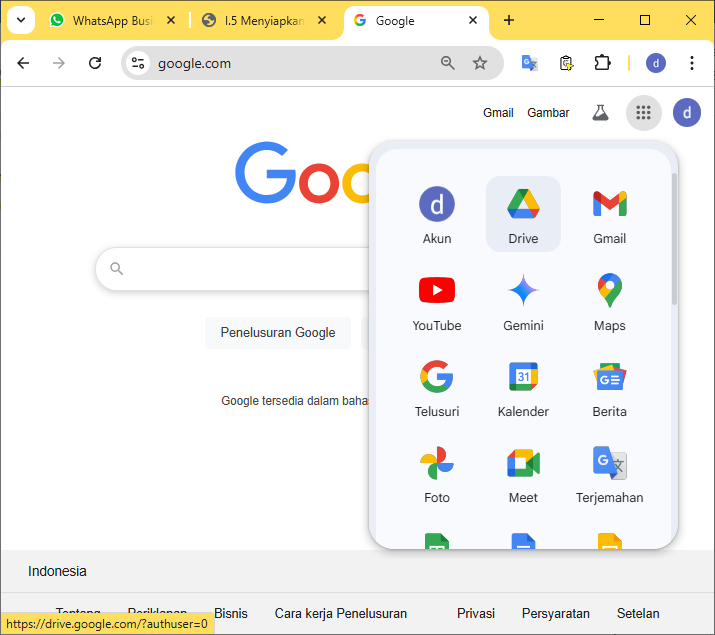This screenshot has width=715, height=635.
Task: Open Google Maps from apps grid
Action: (x=609, y=300)
